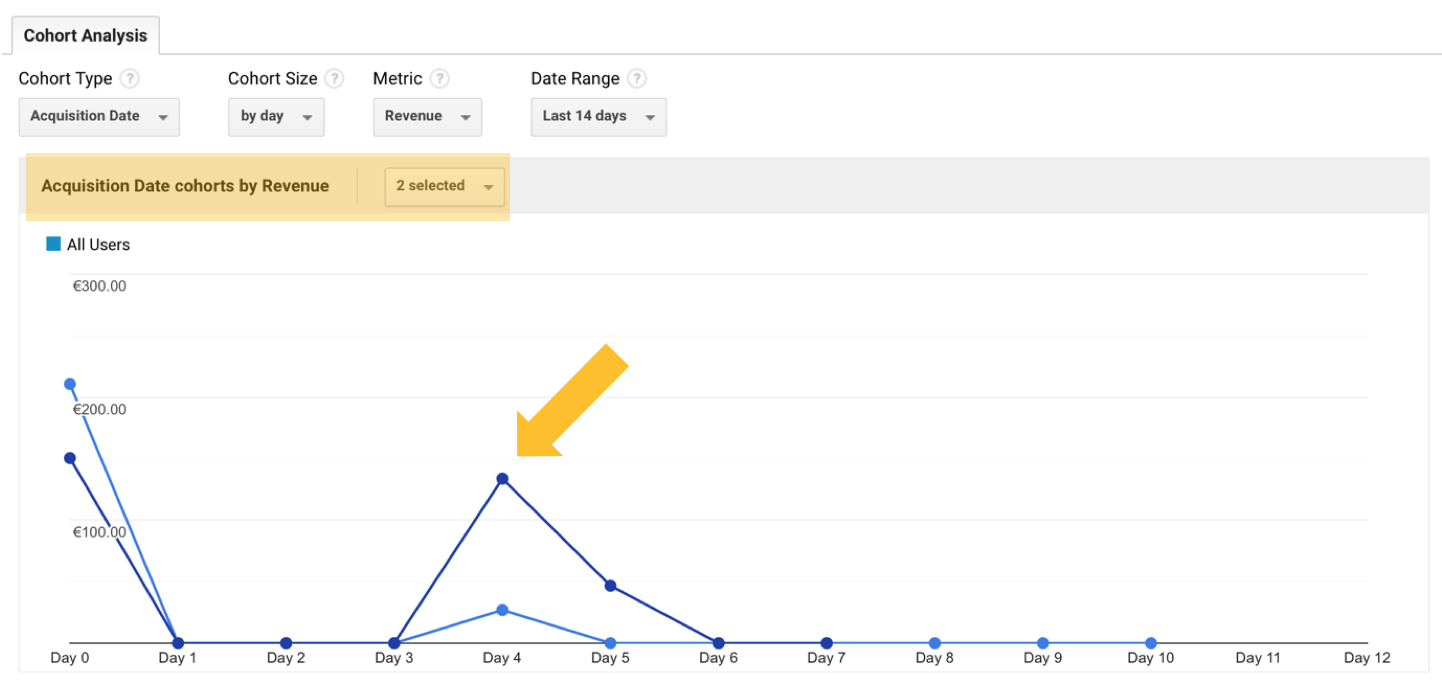1442x698 pixels.
Task: Click the light blue Day 0 data point
Action: 70,384
